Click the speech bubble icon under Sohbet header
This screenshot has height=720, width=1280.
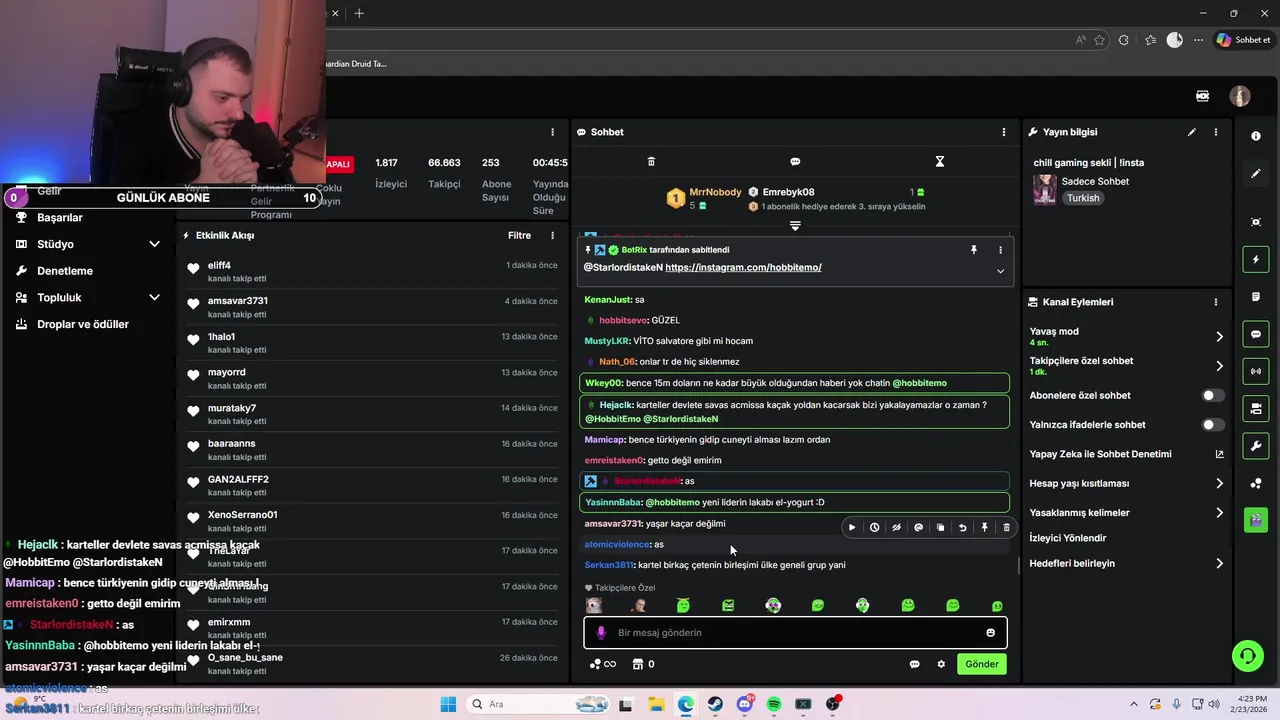795,161
